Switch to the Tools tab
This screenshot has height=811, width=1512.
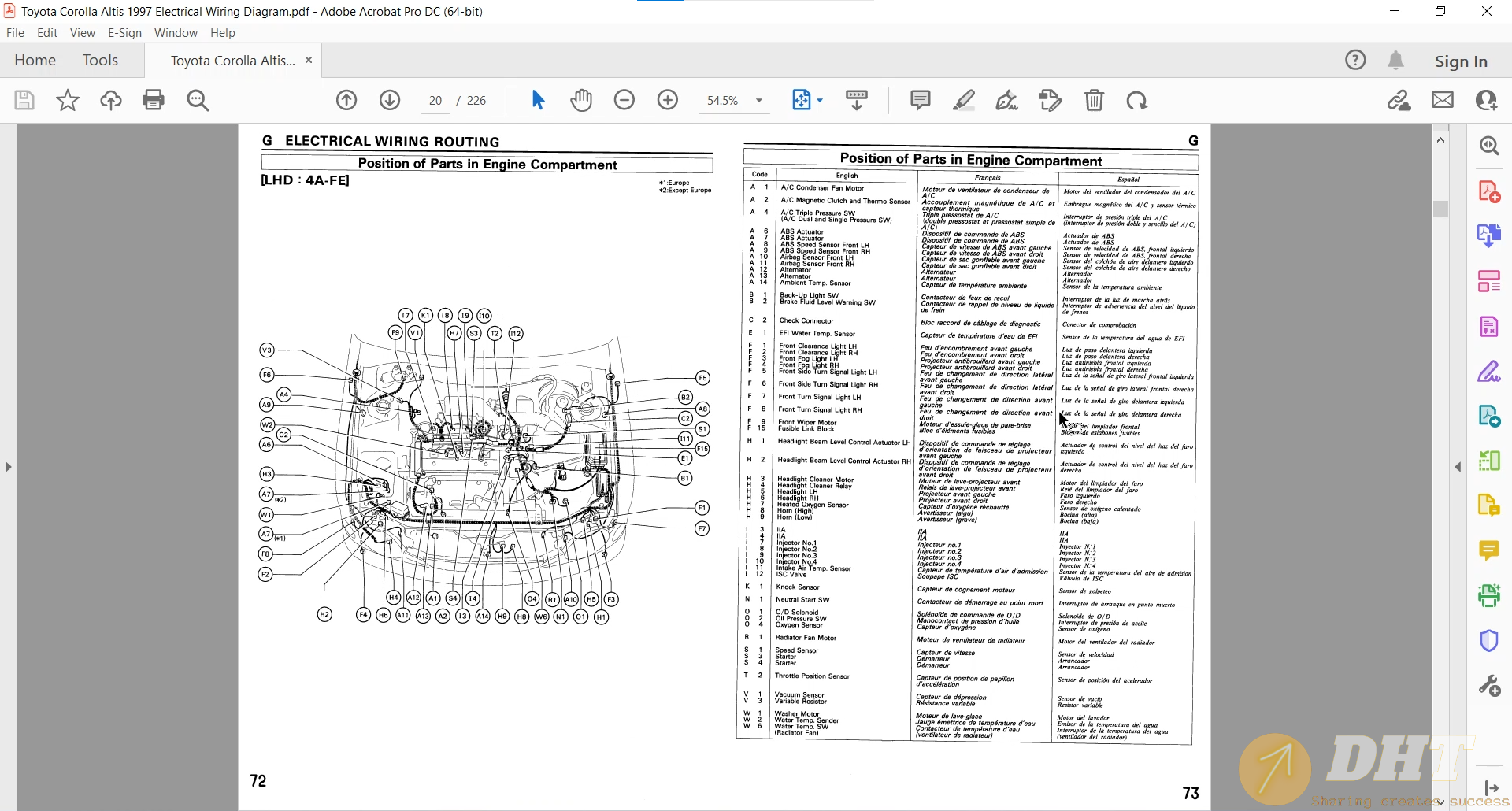point(100,61)
